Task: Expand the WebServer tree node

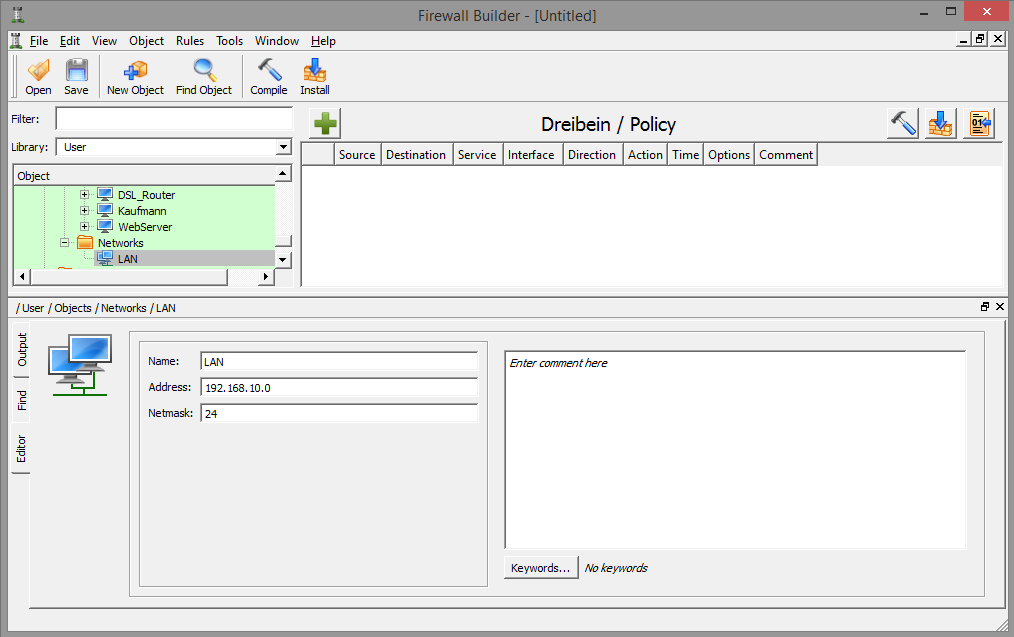Action: [85, 227]
